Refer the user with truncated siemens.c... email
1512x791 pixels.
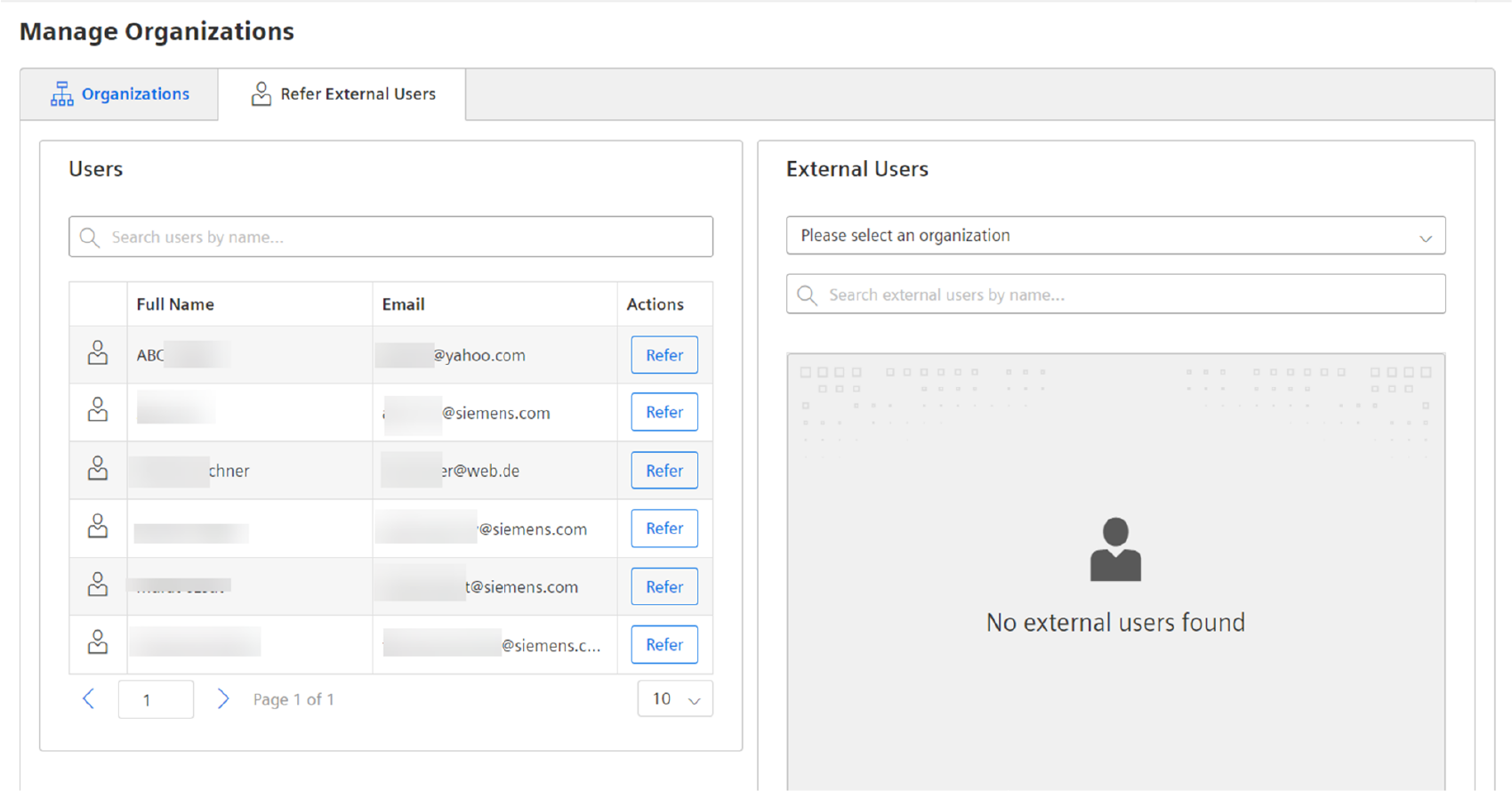coord(664,645)
